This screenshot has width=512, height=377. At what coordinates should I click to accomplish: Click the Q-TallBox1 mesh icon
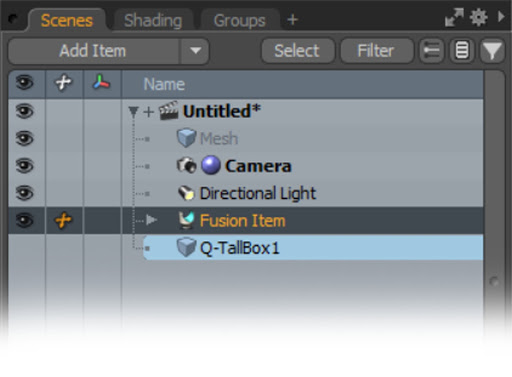coord(186,248)
